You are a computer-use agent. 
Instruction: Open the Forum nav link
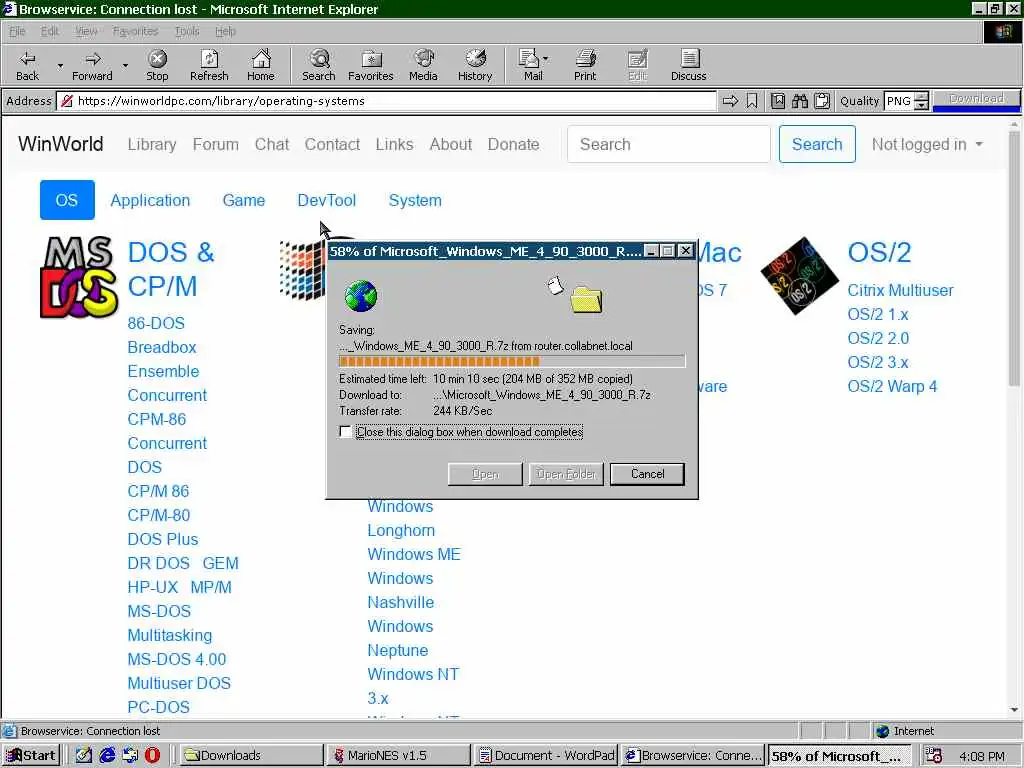[x=216, y=144]
